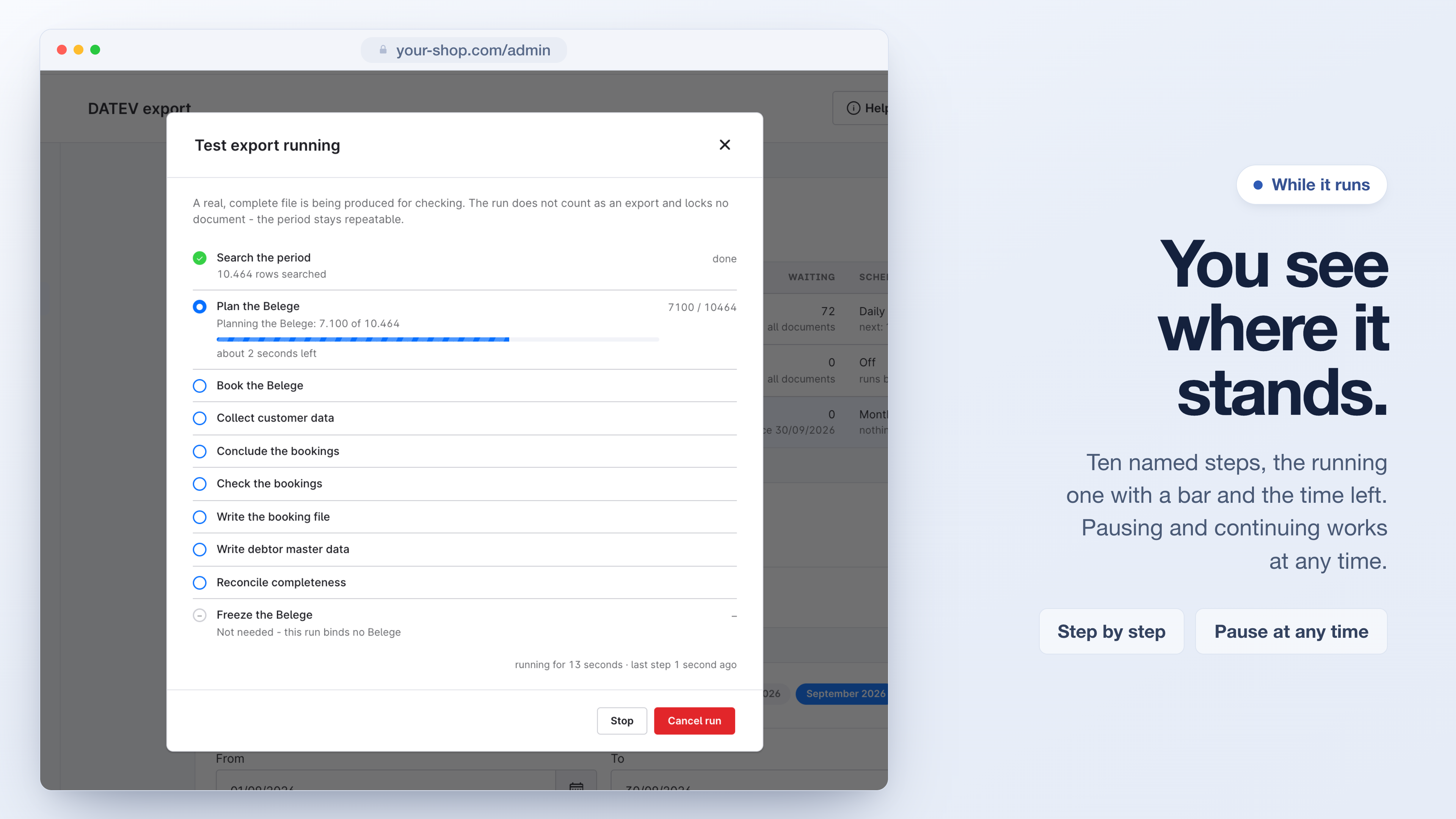Image resolution: width=1456 pixels, height=819 pixels.
Task: Click the green check icon for Search the period
Action: coord(199,258)
